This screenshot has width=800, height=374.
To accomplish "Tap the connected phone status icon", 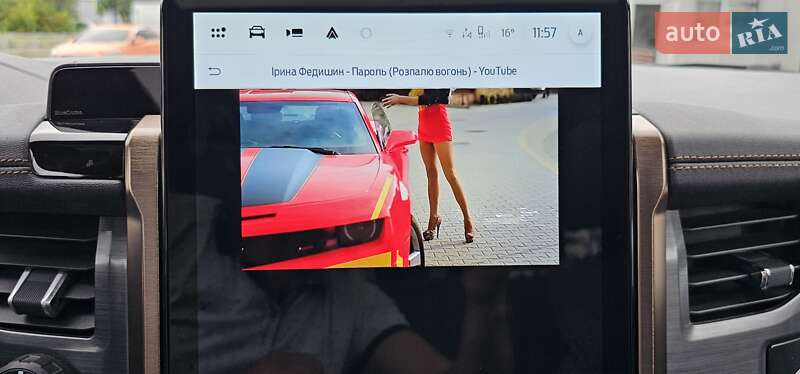I will click(x=483, y=33).
